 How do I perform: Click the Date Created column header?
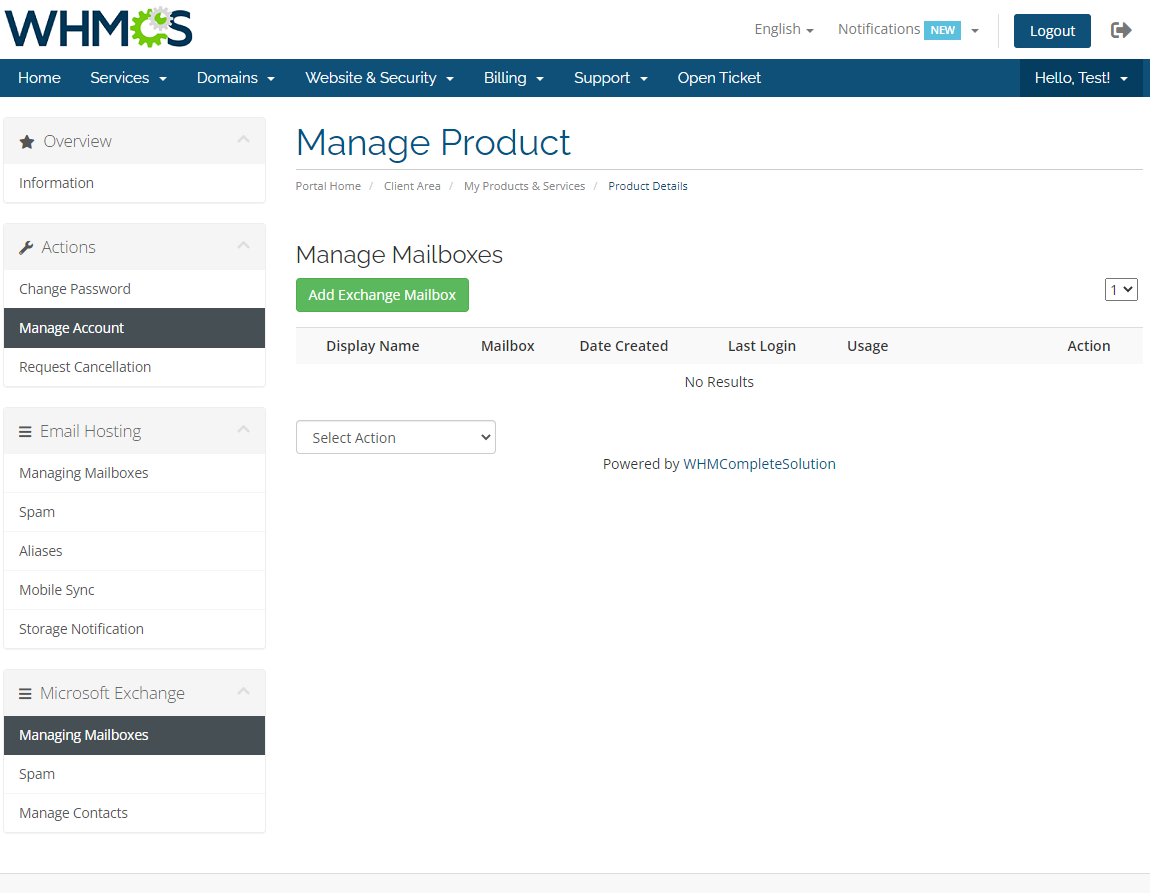[x=623, y=346]
